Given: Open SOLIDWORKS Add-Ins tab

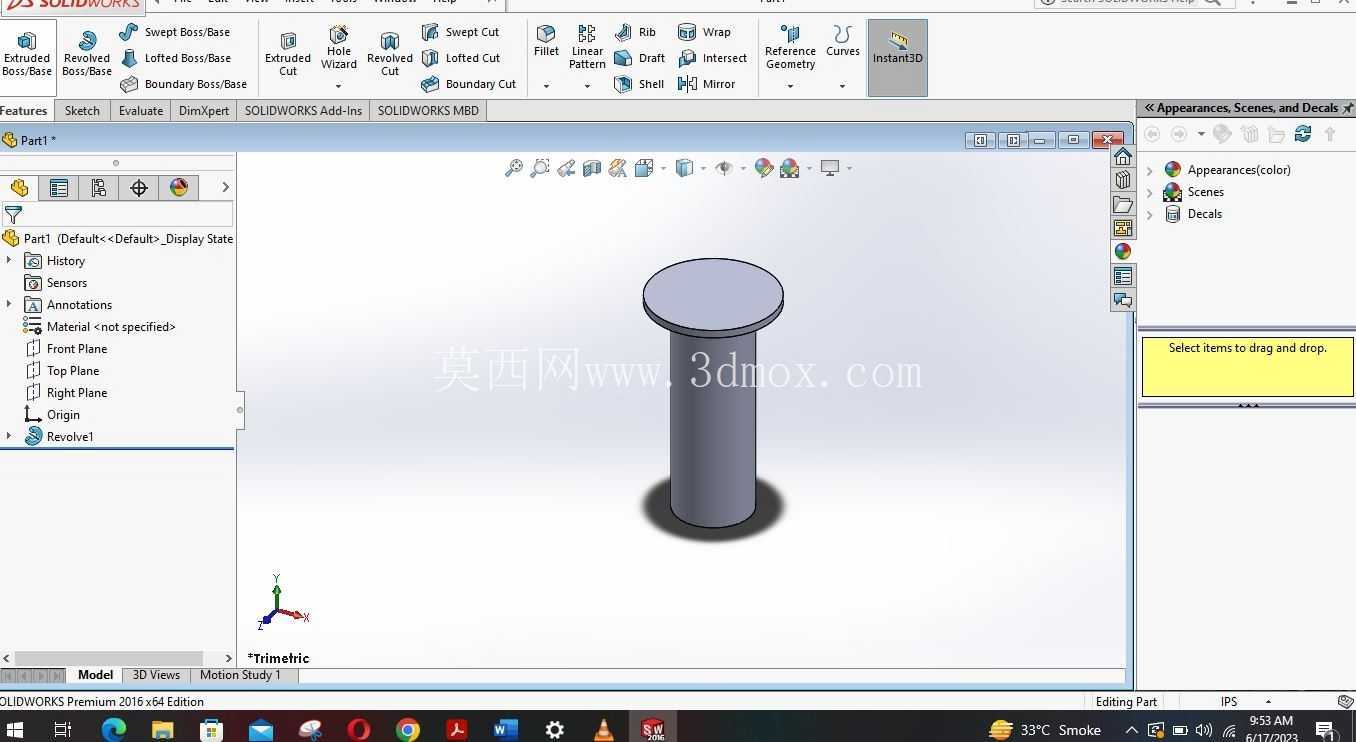Looking at the screenshot, I should [303, 111].
